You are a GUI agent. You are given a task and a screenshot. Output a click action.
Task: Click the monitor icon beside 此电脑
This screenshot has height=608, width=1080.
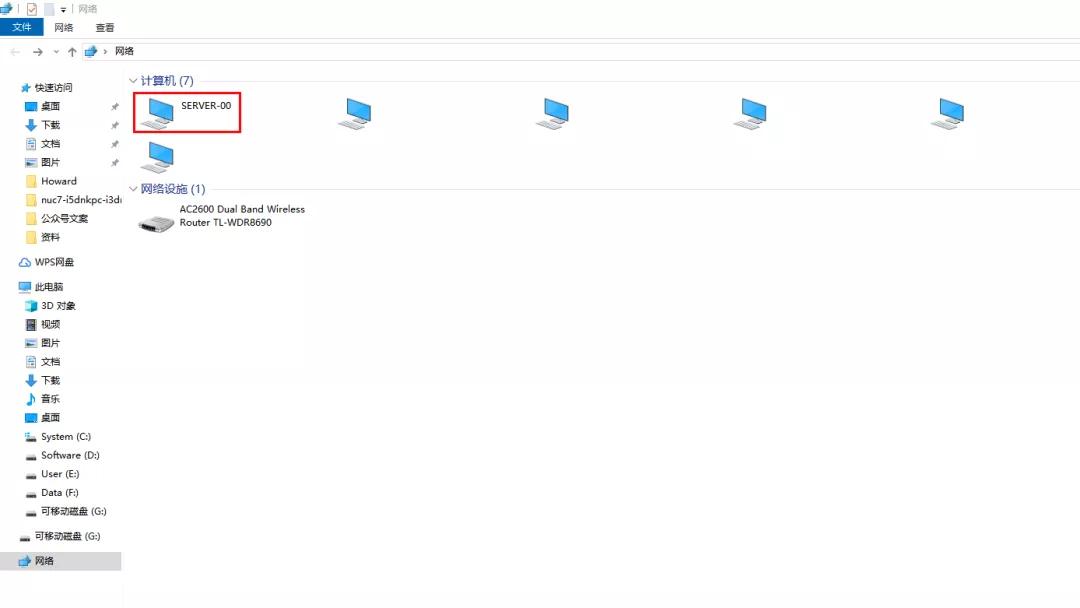pos(25,286)
